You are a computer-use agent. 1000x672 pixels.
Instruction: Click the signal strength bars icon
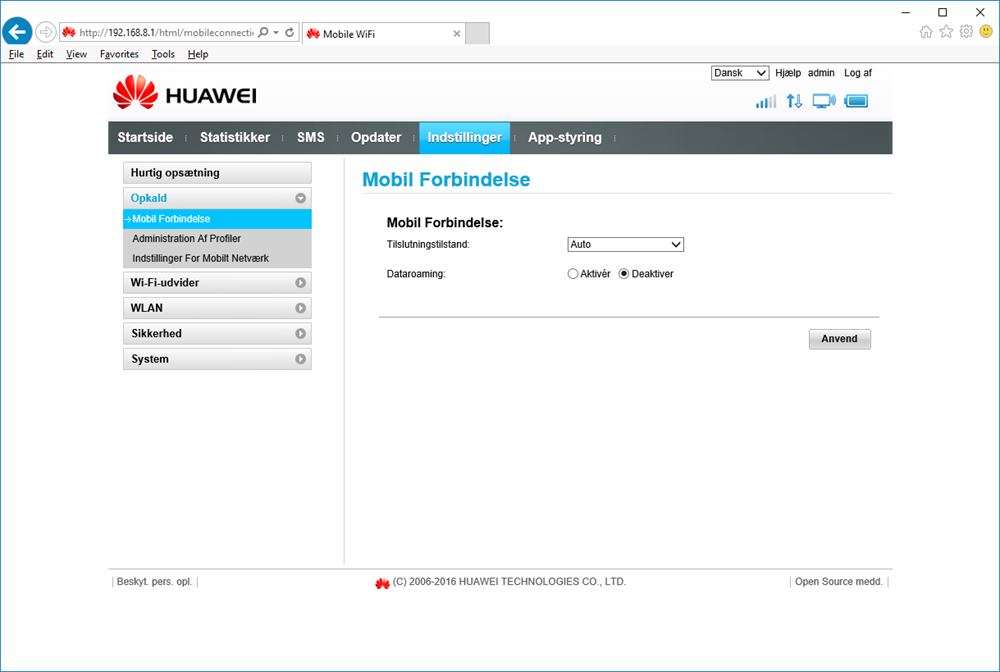766,101
